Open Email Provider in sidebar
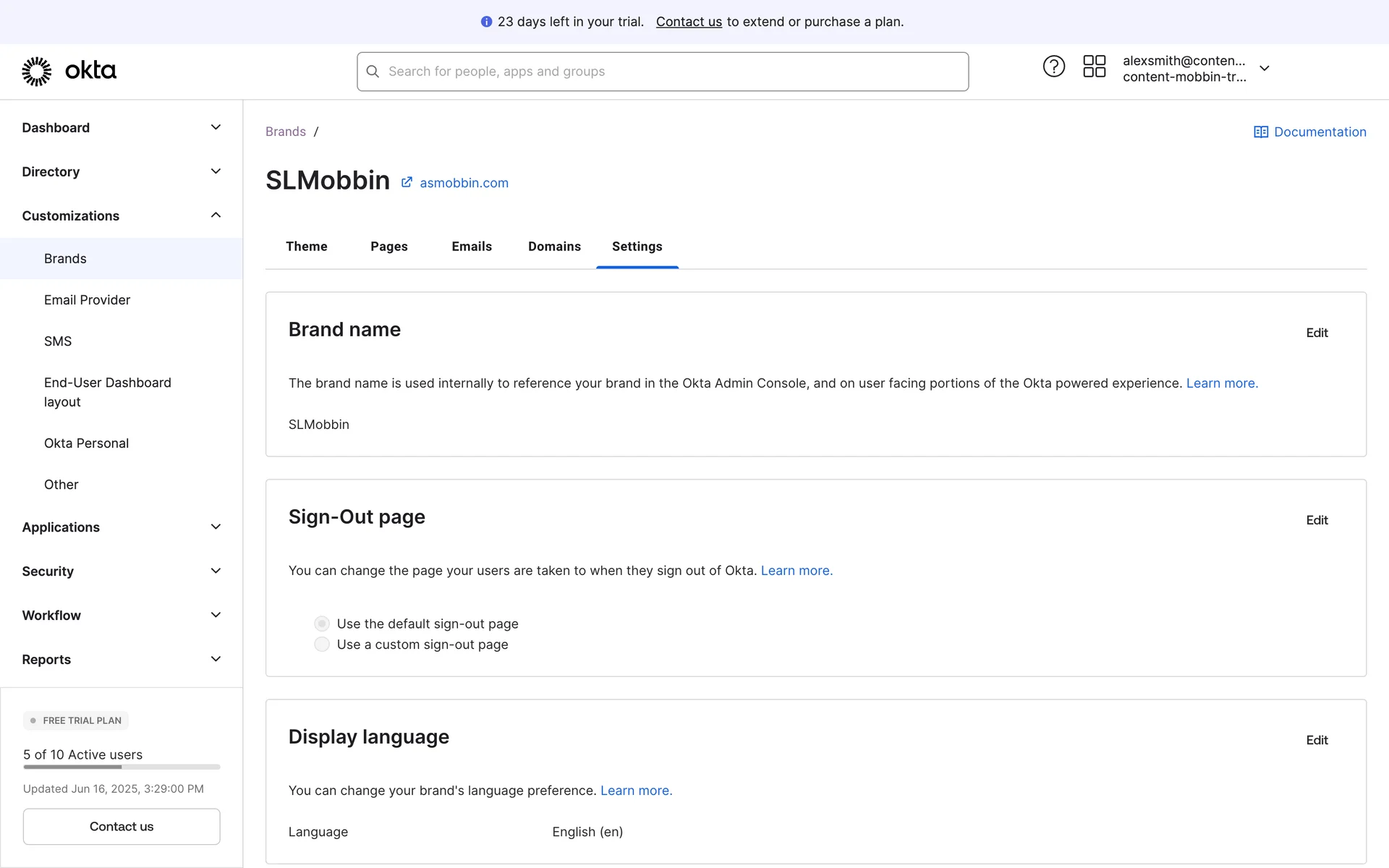This screenshot has height=868, width=1389. (87, 300)
